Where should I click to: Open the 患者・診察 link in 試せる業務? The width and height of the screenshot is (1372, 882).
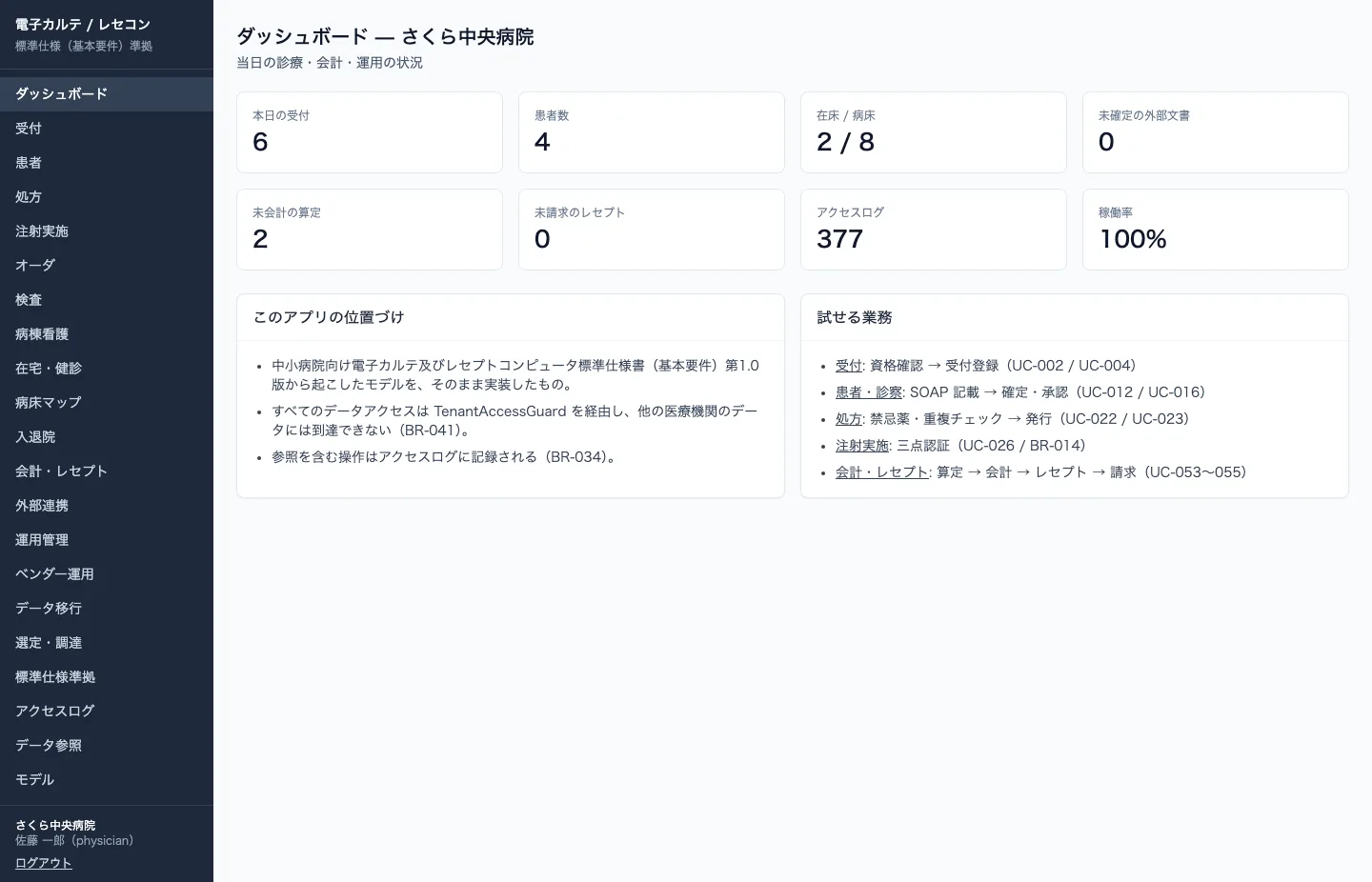[x=868, y=392]
